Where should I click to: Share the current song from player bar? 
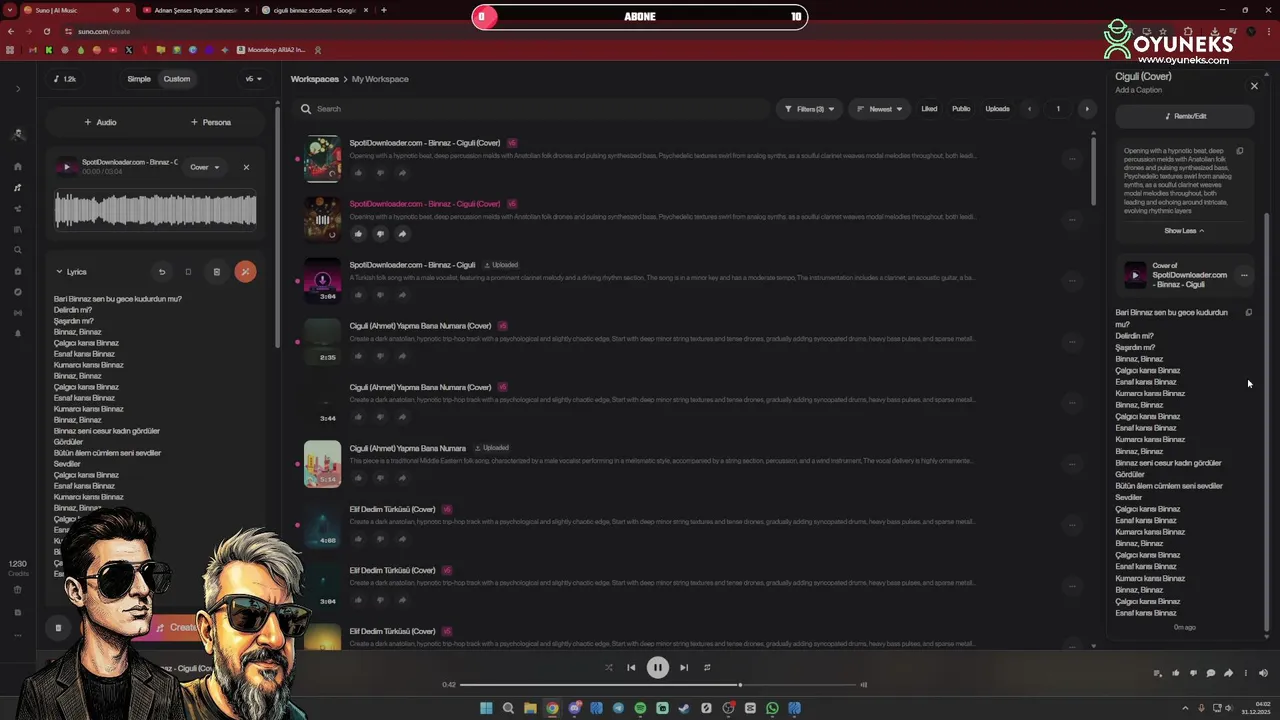point(1228,673)
